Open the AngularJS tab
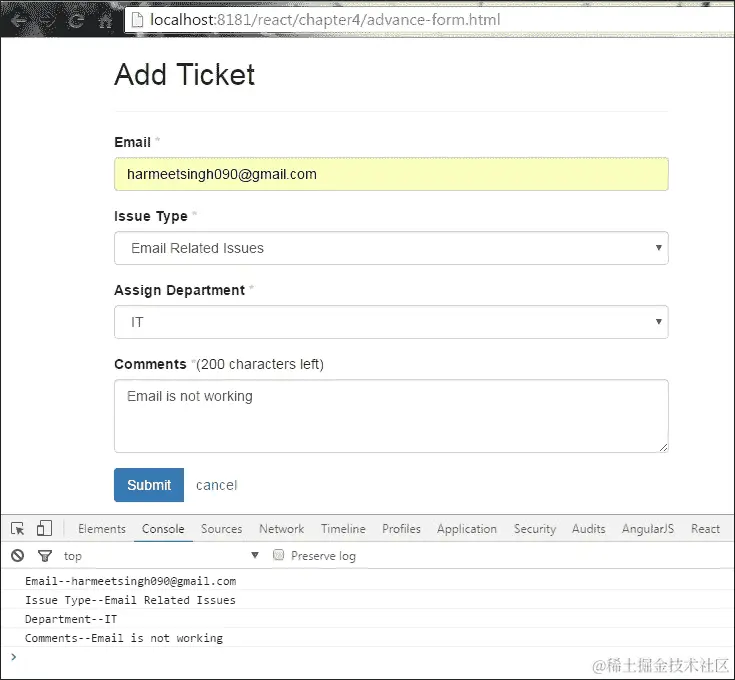This screenshot has width=735, height=680. [648, 529]
